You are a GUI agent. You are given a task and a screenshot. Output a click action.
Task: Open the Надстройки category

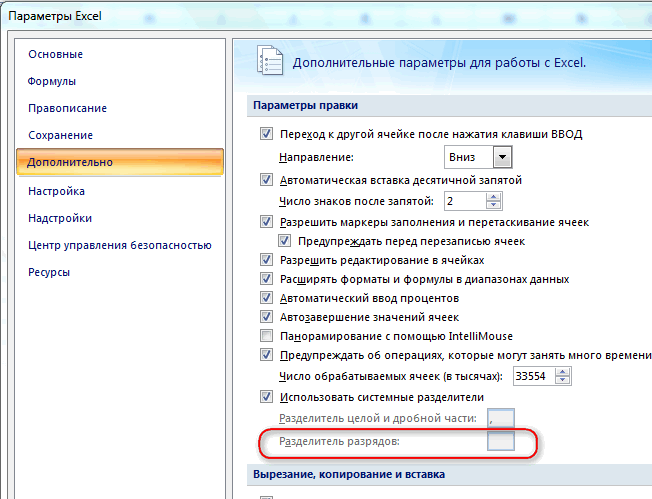click(x=60, y=218)
